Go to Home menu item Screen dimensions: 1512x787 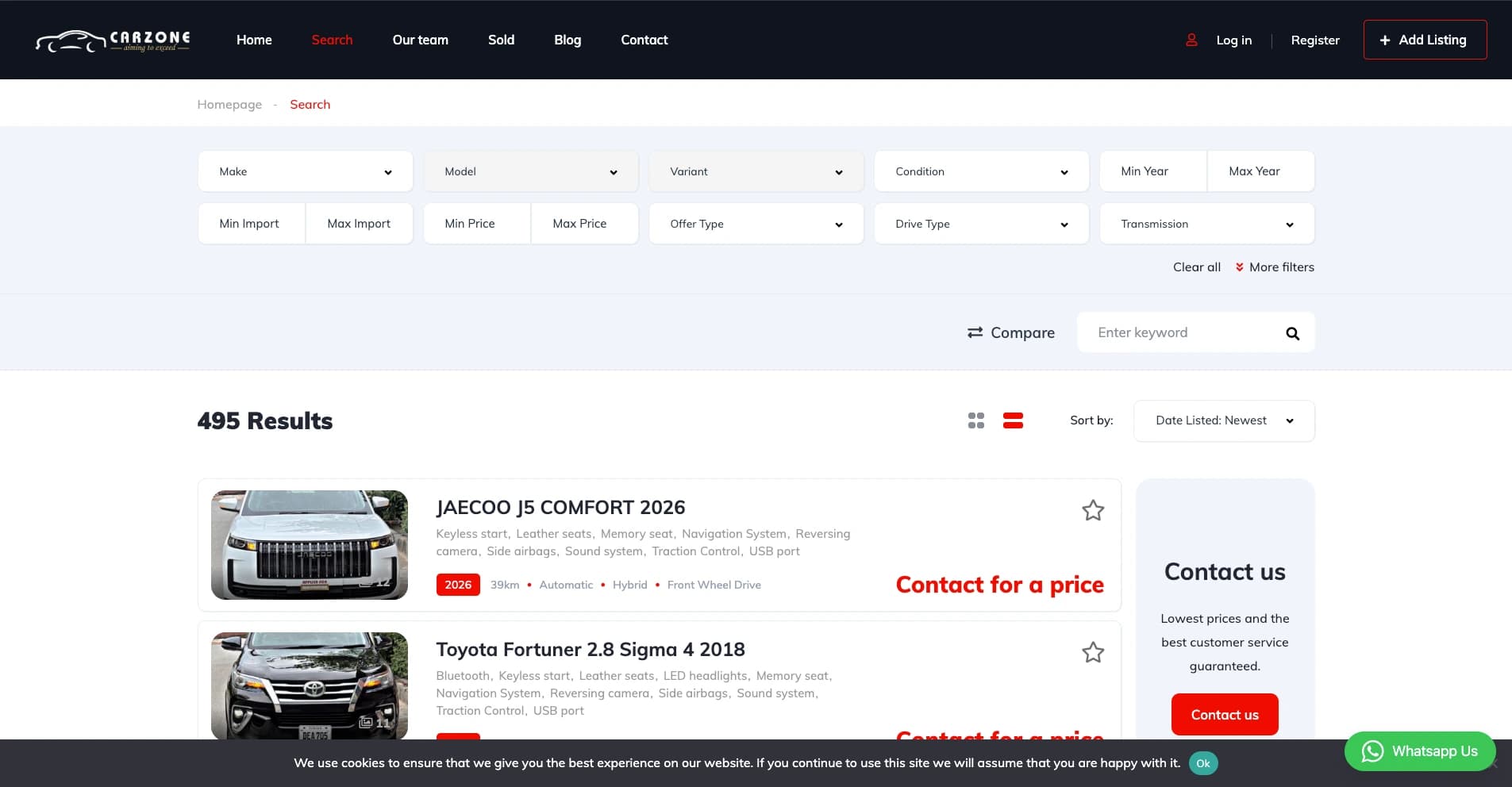254,40
